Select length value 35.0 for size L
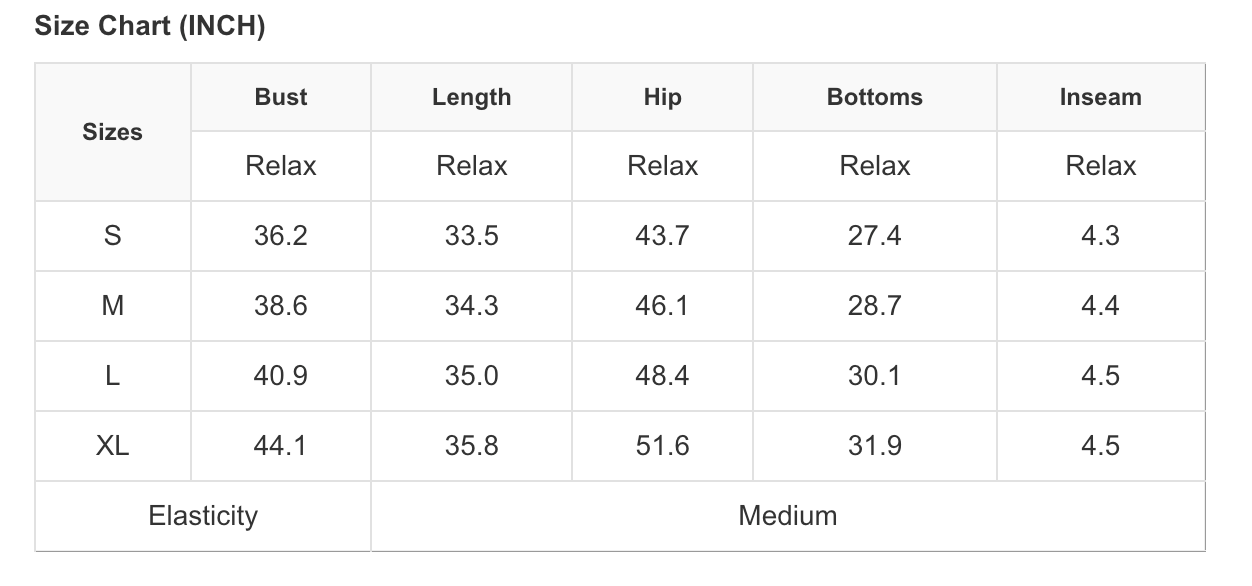This screenshot has width=1252, height=586. coord(471,376)
